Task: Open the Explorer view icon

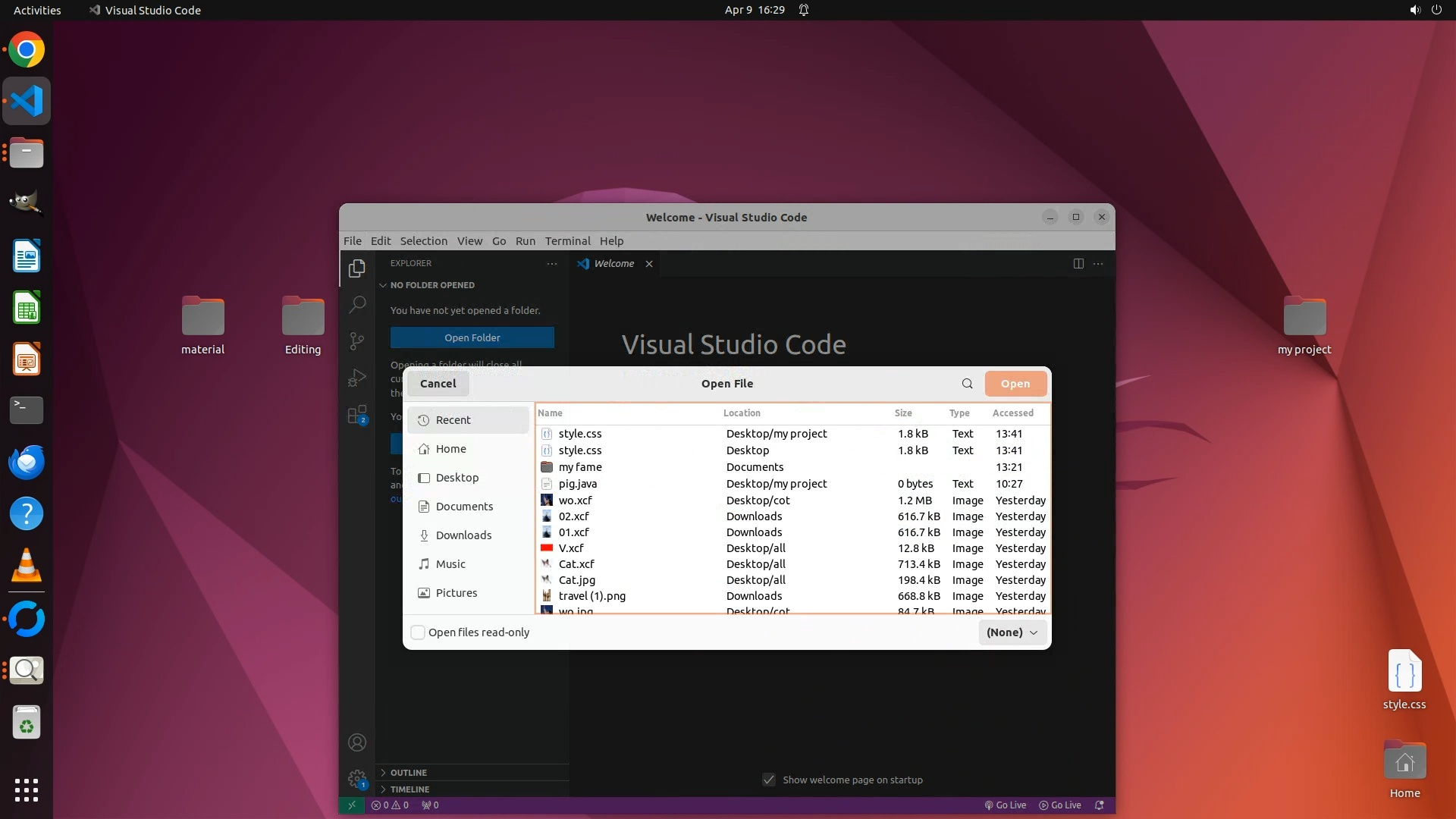Action: (x=357, y=268)
